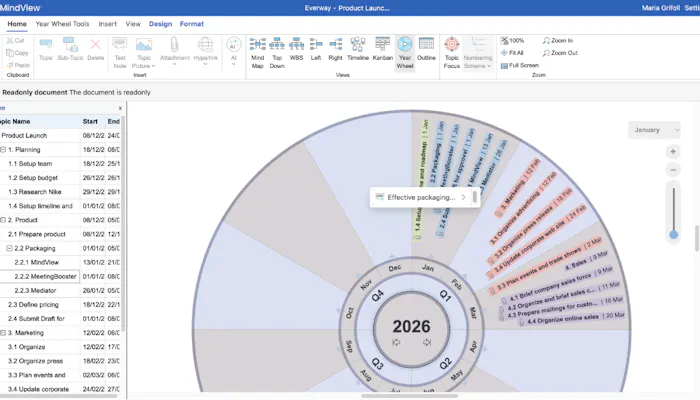The width and height of the screenshot is (700, 400).
Task: Select the 2.2.2 MeetingBooster row
Action: pyautogui.click(x=60, y=276)
